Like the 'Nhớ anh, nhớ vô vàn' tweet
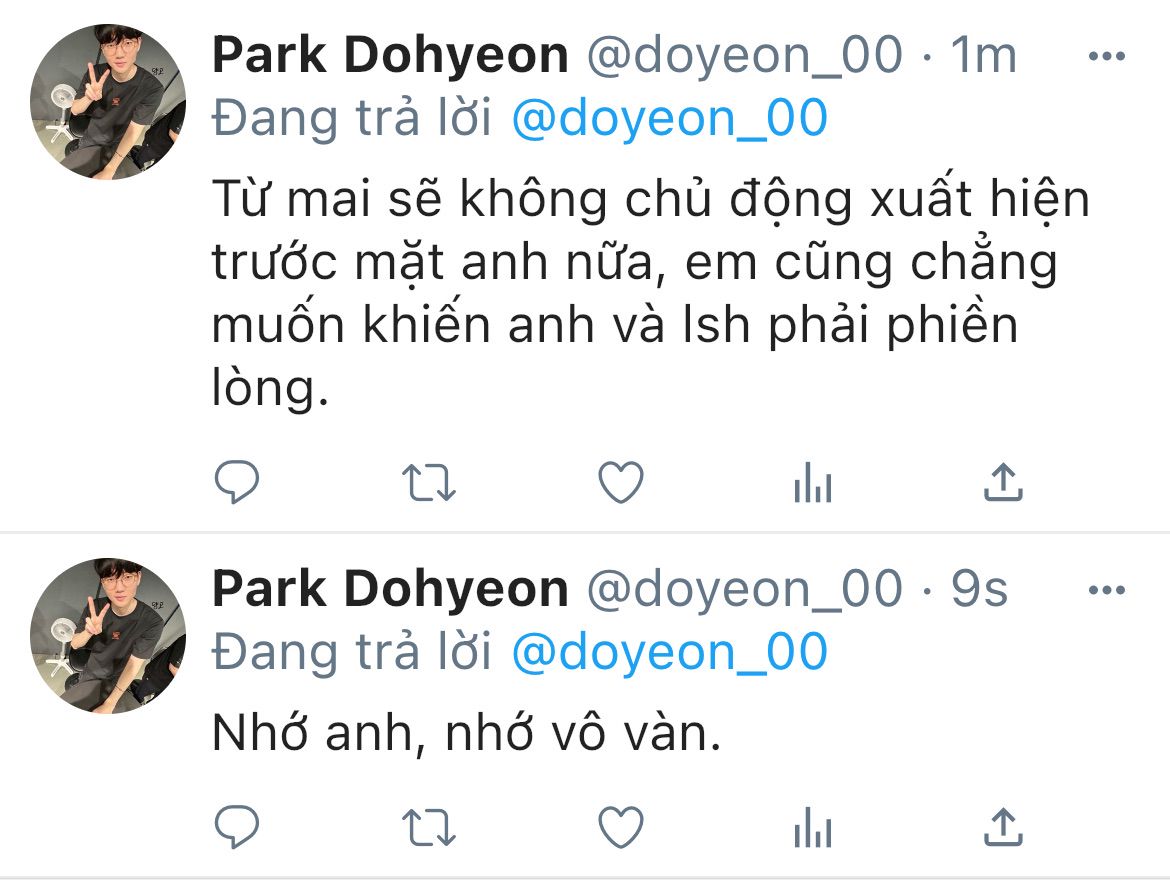Screen dimensions: 1170x893 [x=621, y=827]
